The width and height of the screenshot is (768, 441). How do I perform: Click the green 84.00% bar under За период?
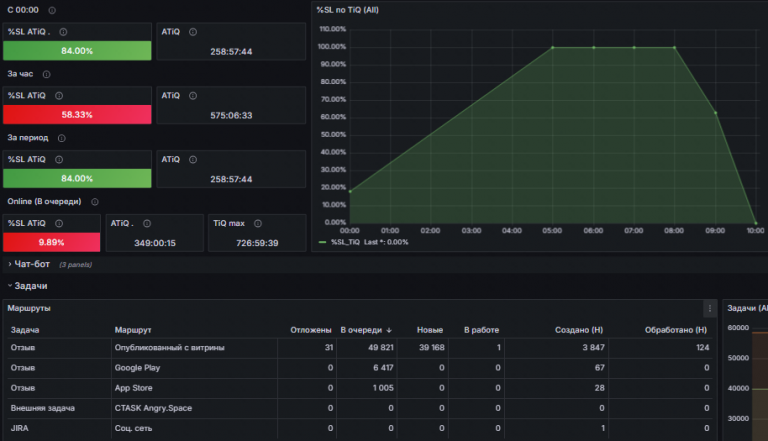click(77, 178)
